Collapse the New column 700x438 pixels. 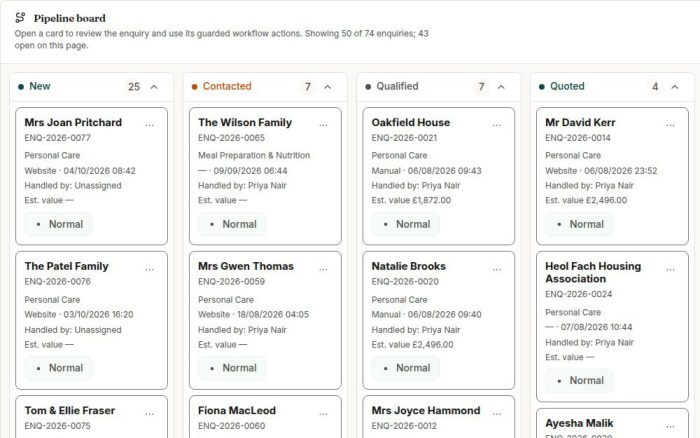click(x=154, y=87)
